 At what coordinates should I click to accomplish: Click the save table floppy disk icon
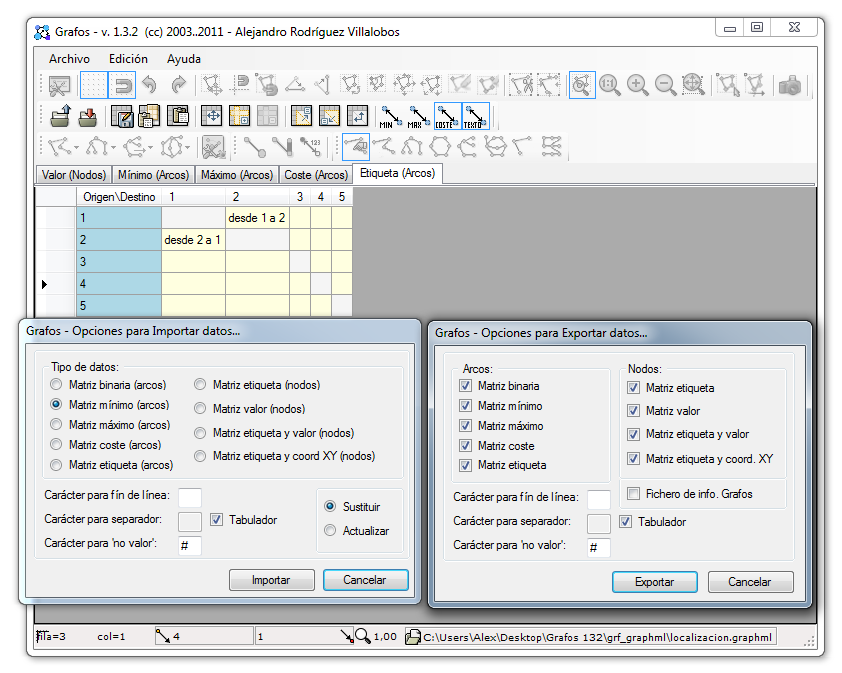(x=122, y=117)
